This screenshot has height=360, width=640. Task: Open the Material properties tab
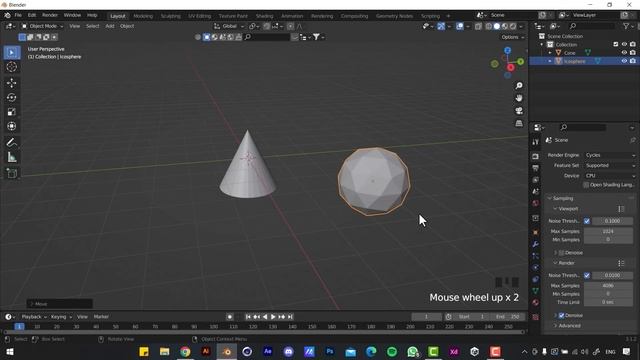click(x=536, y=302)
